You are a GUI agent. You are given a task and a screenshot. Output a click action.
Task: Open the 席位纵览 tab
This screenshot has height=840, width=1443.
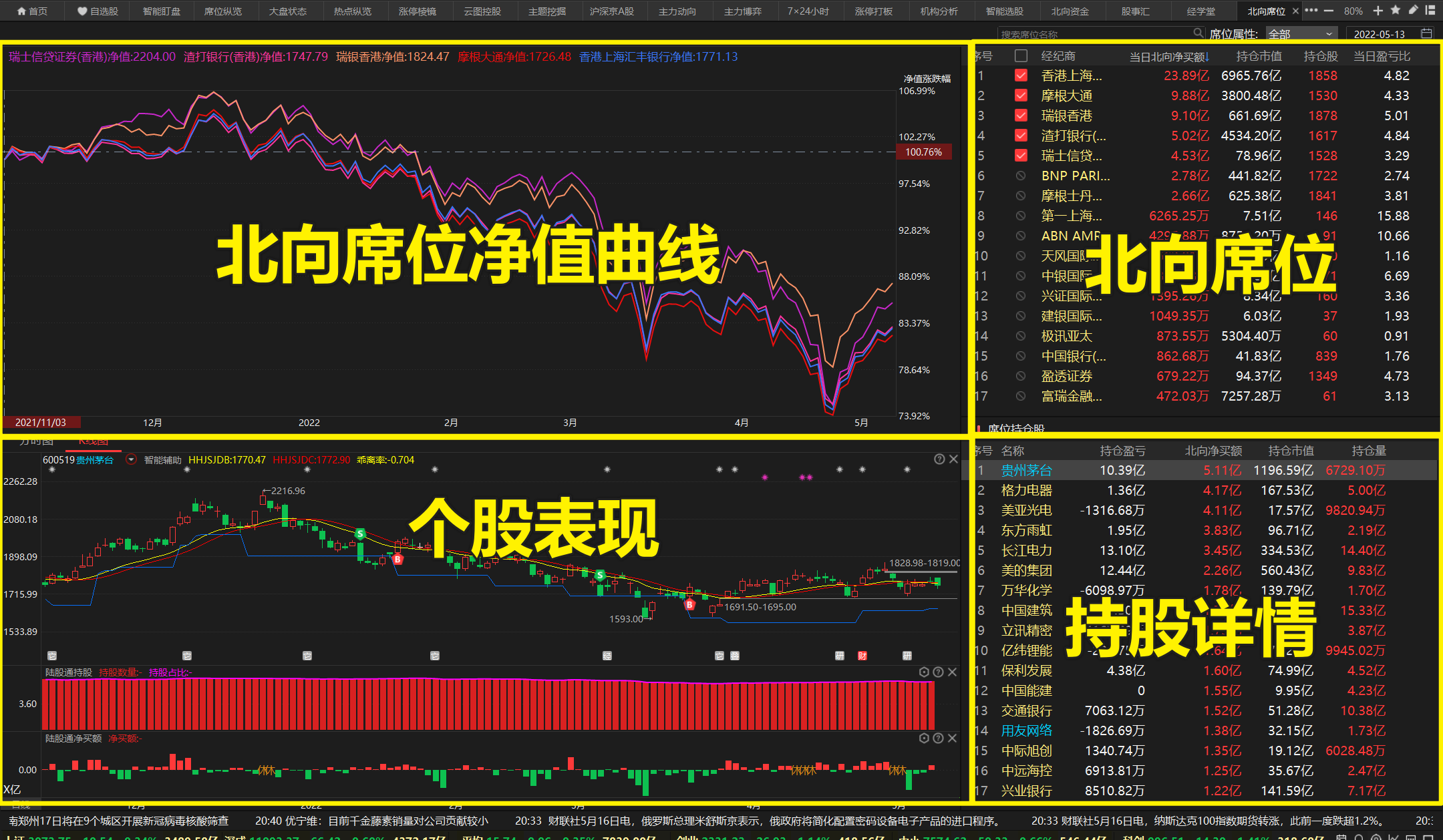(x=223, y=11)
